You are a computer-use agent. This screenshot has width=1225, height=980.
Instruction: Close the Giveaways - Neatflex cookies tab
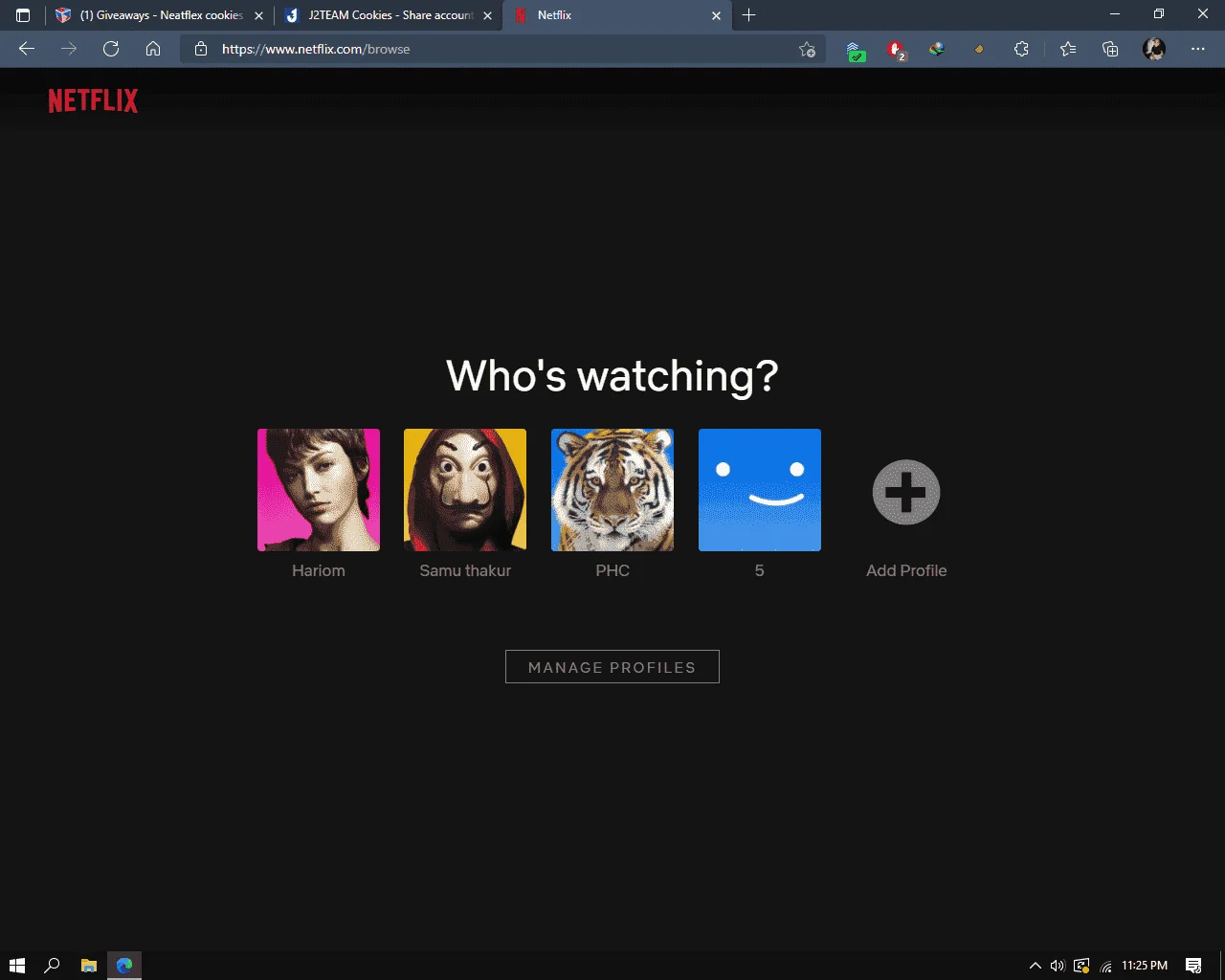258,15
